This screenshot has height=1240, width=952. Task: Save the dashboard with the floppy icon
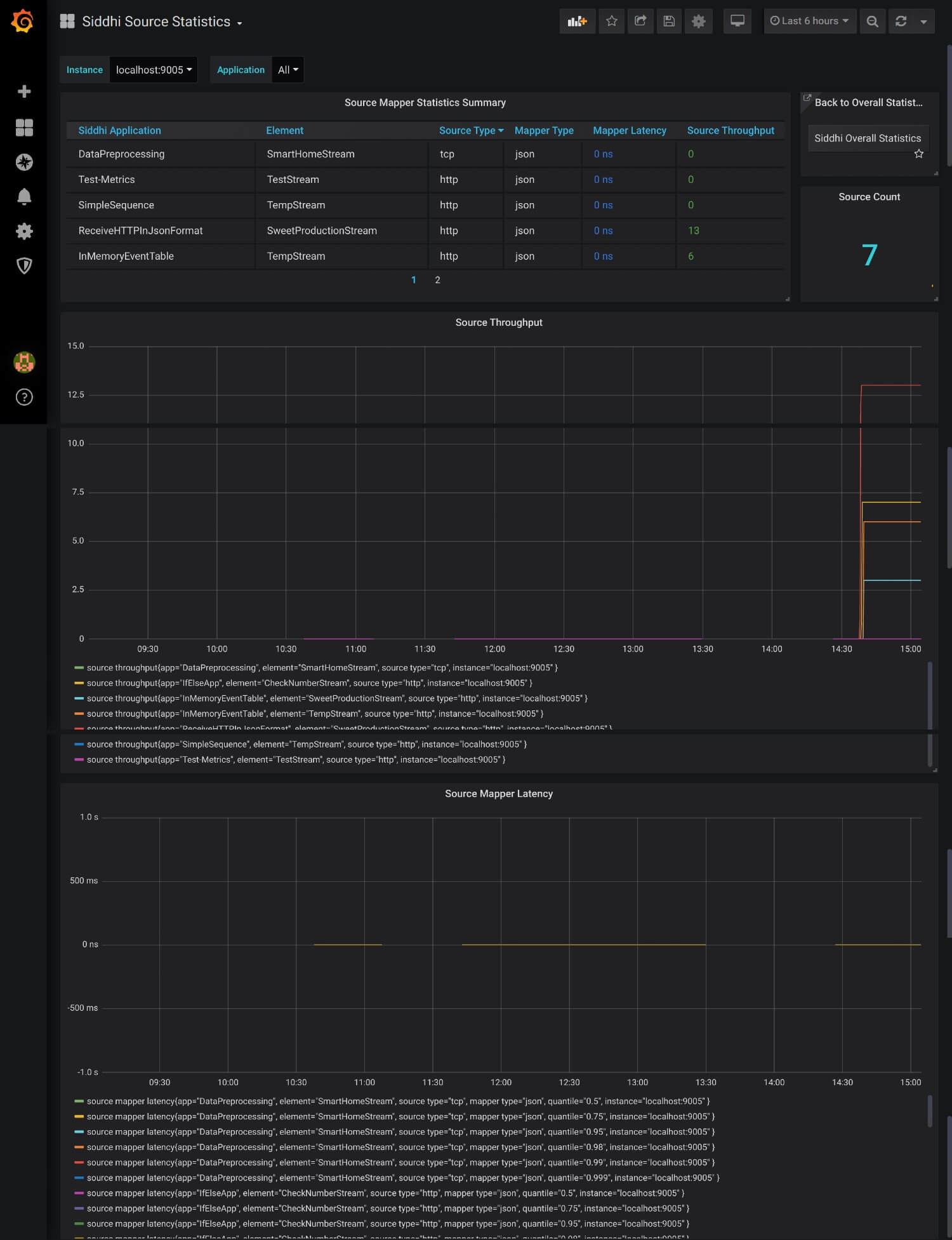[669, 21]
